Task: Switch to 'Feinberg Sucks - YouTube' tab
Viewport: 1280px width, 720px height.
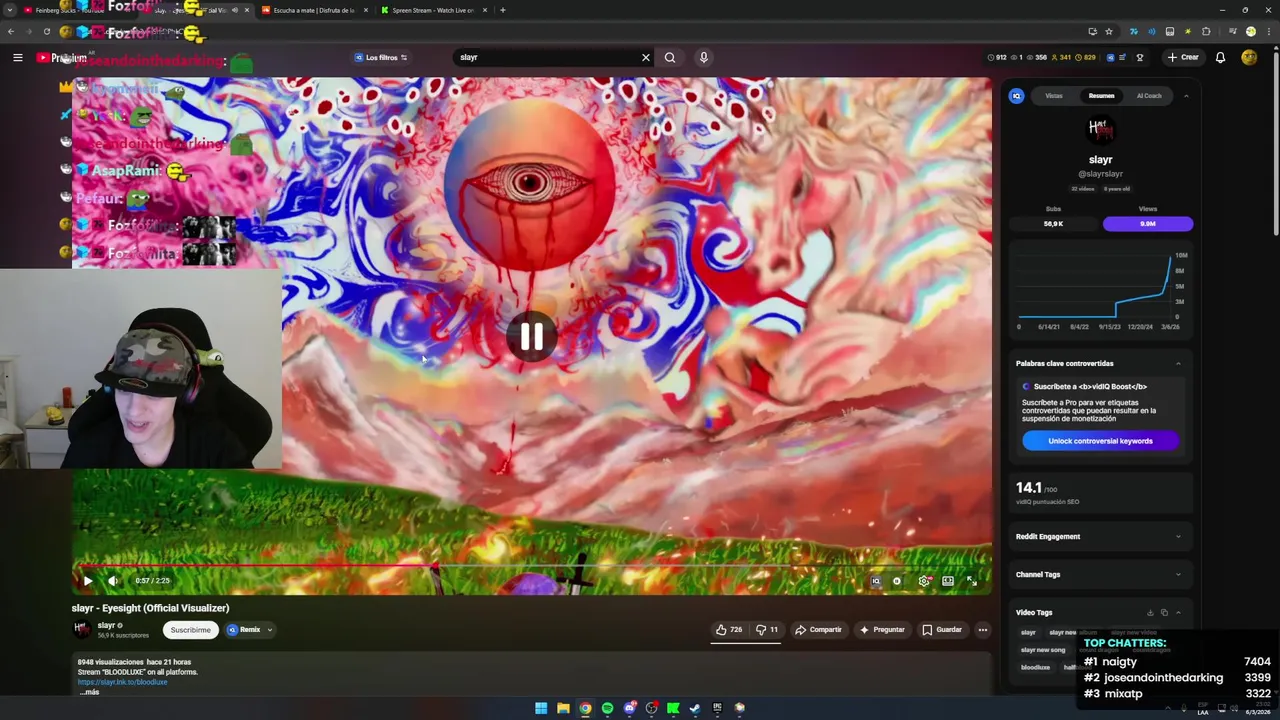Action: [75, 10]
